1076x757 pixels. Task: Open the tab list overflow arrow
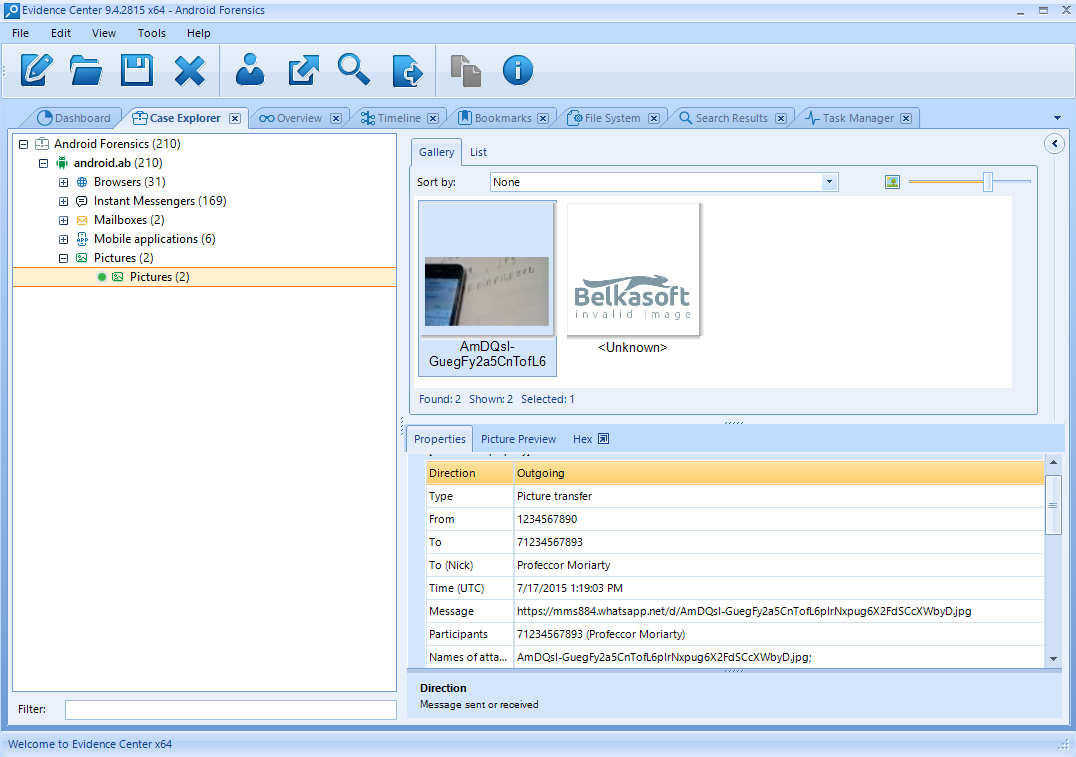pyautogui.click(x=1057, y=118)
